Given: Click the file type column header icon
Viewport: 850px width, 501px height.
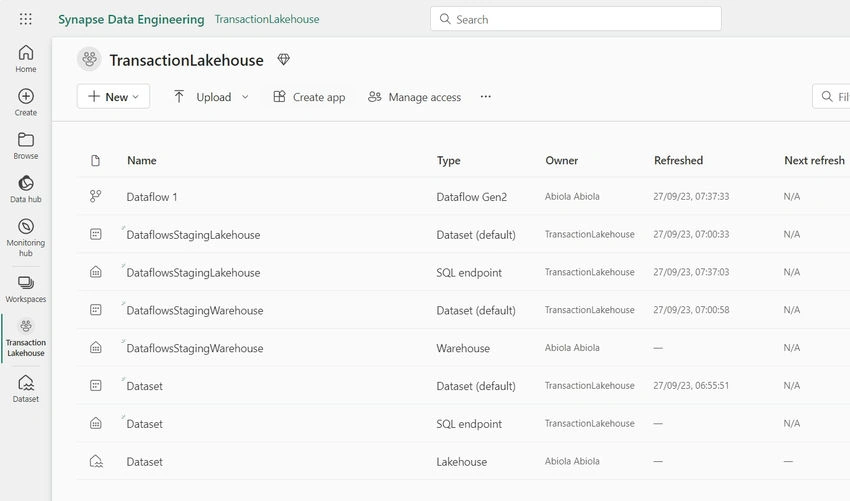Looking at the screenshot, I should tap(95, 160).
